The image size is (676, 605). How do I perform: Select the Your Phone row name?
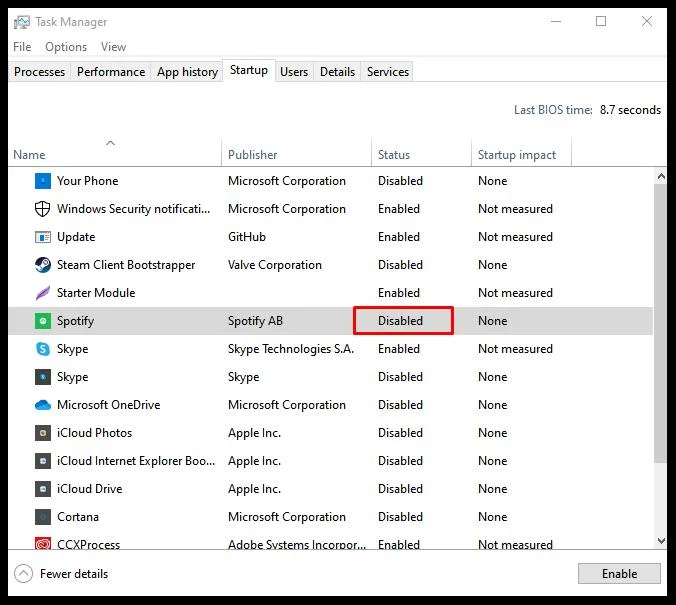click(x=88, y=181)
